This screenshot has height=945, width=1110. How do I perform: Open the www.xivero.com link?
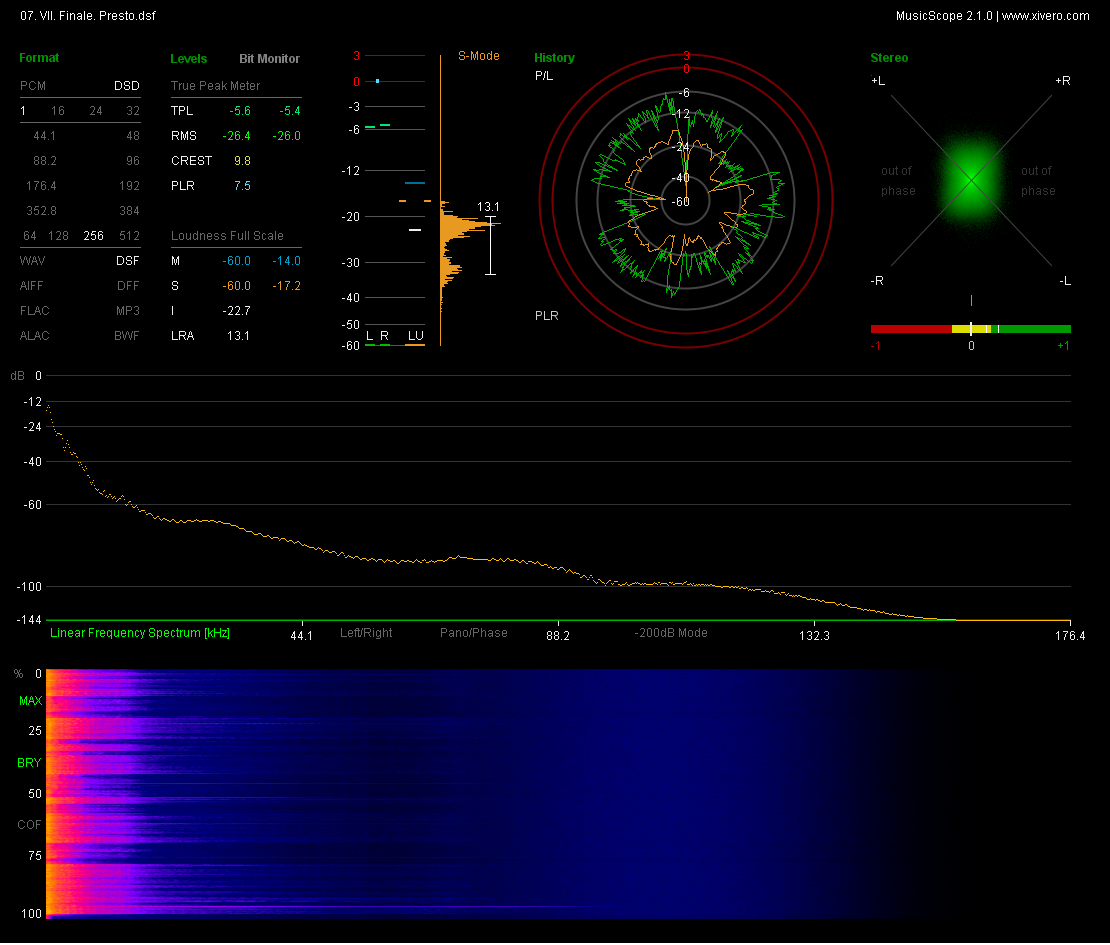click(x=1045, y=16)
